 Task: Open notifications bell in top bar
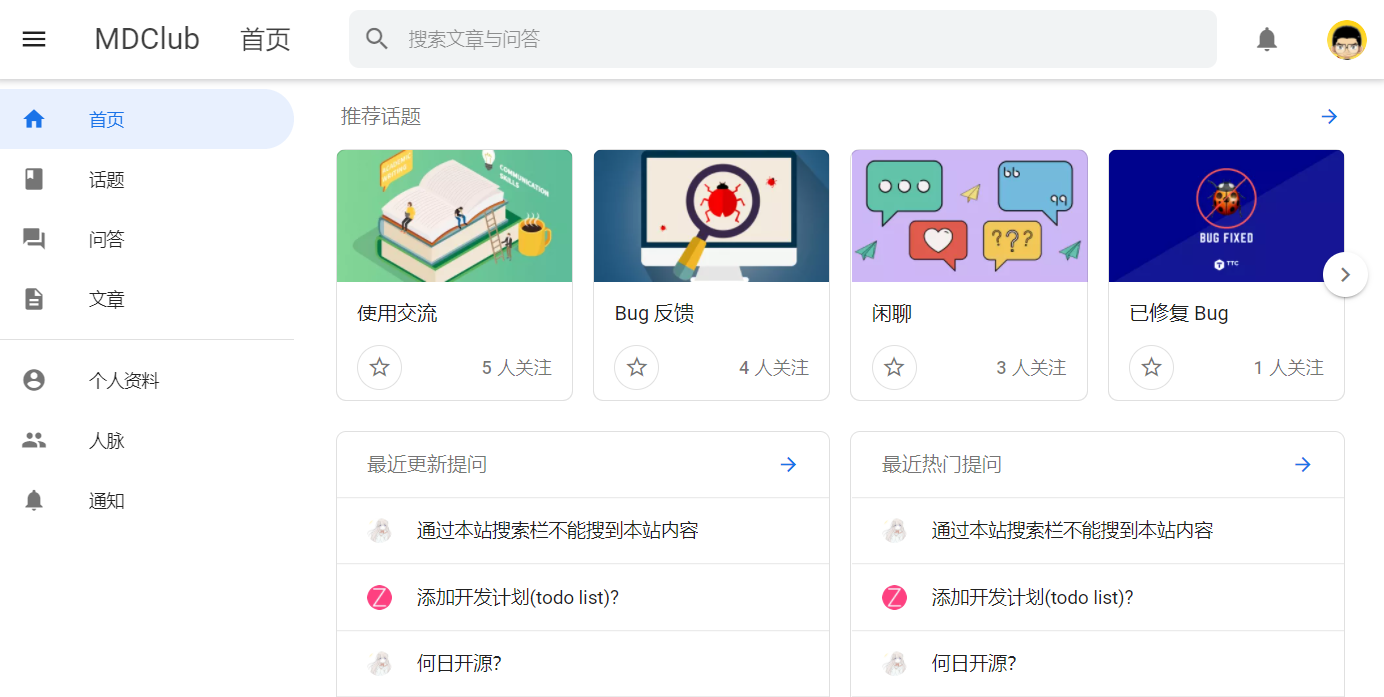pos(1267,39)
